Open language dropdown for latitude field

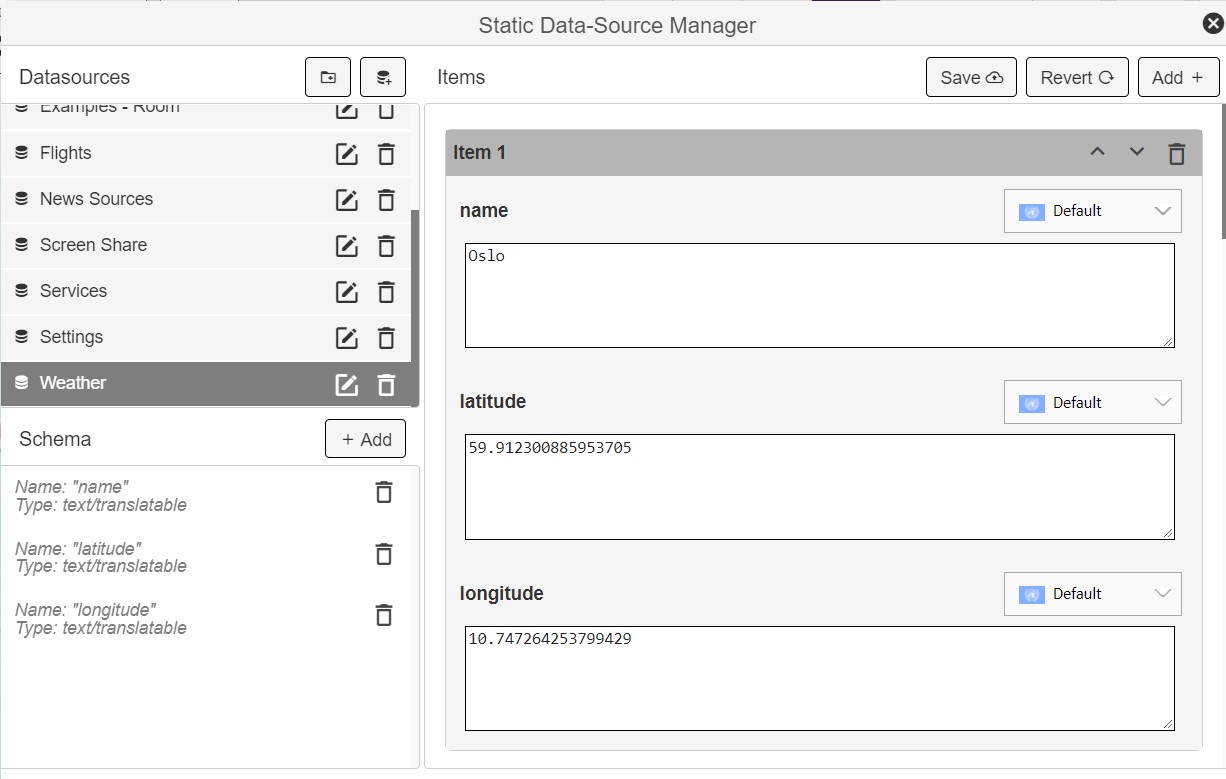click(x=1092, y=402)
